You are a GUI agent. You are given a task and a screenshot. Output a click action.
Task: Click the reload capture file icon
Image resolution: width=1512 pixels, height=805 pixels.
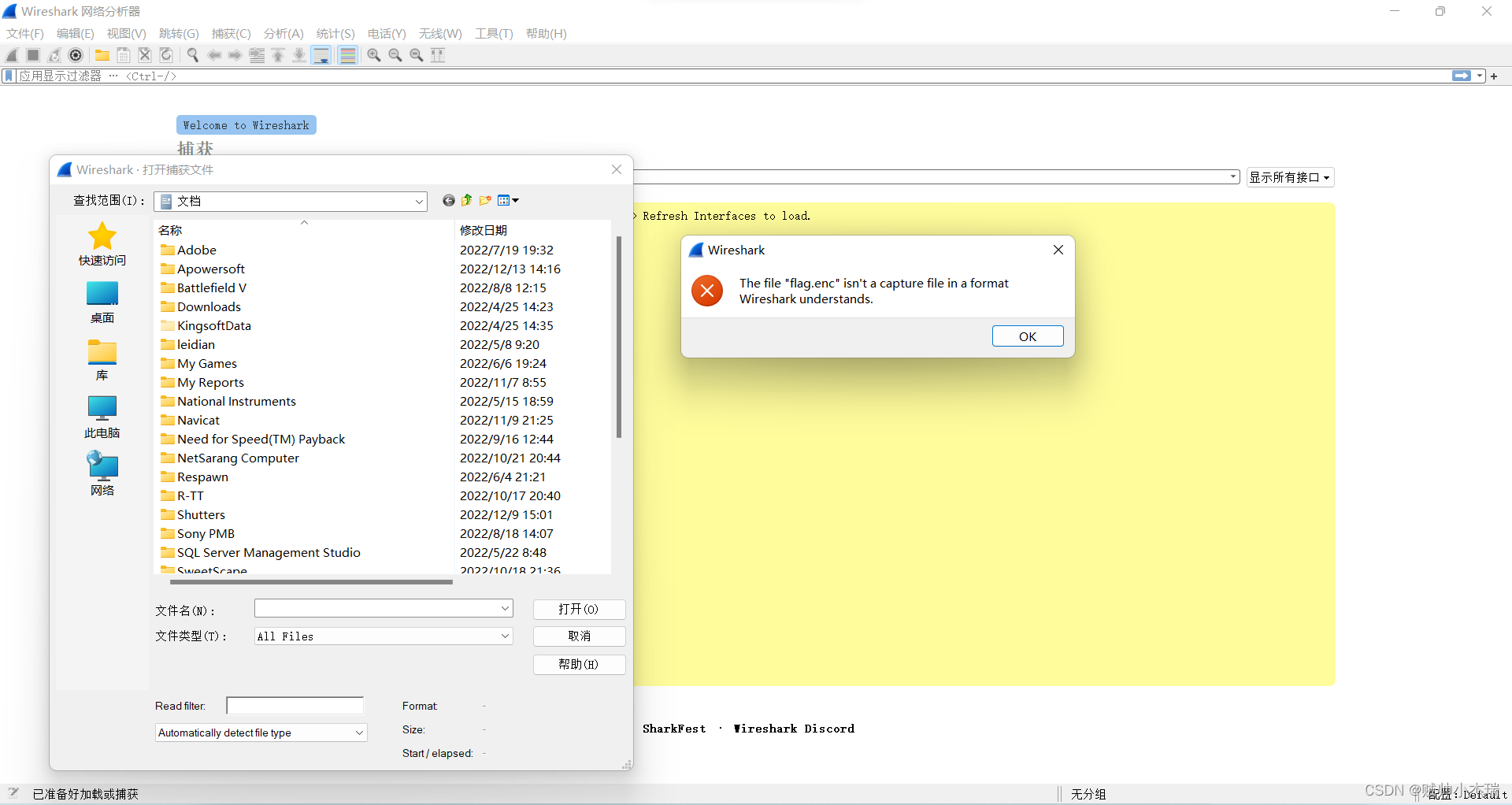point(166,55)
